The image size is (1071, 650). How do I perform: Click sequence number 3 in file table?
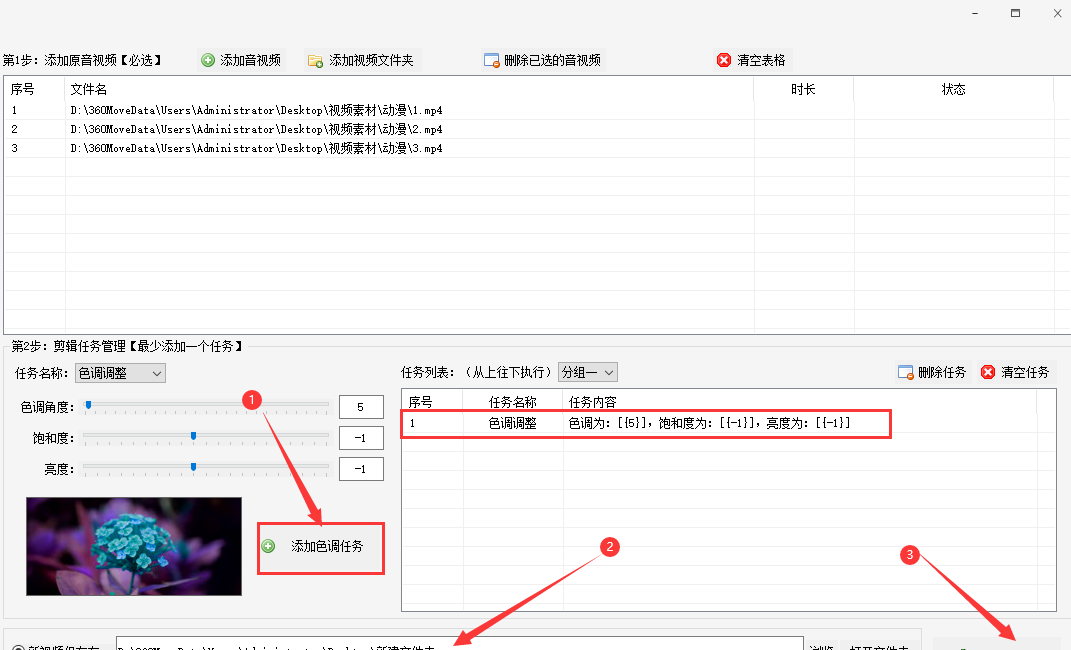(x=14, y=148)
